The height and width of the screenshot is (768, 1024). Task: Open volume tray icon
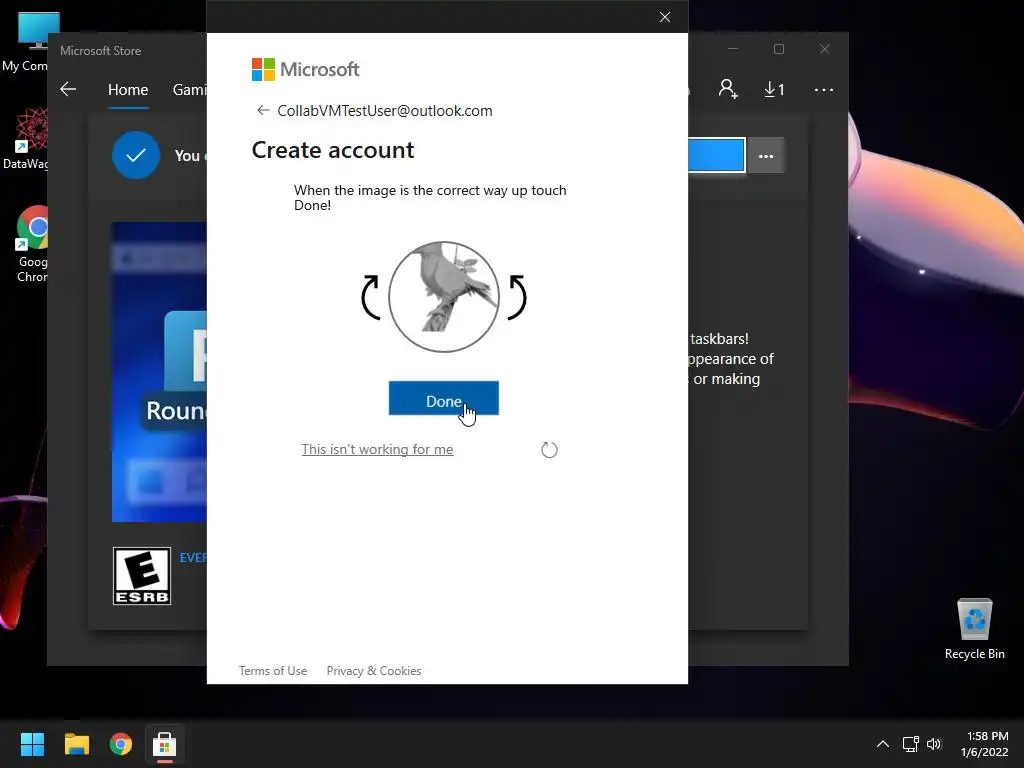click(934, 744)
